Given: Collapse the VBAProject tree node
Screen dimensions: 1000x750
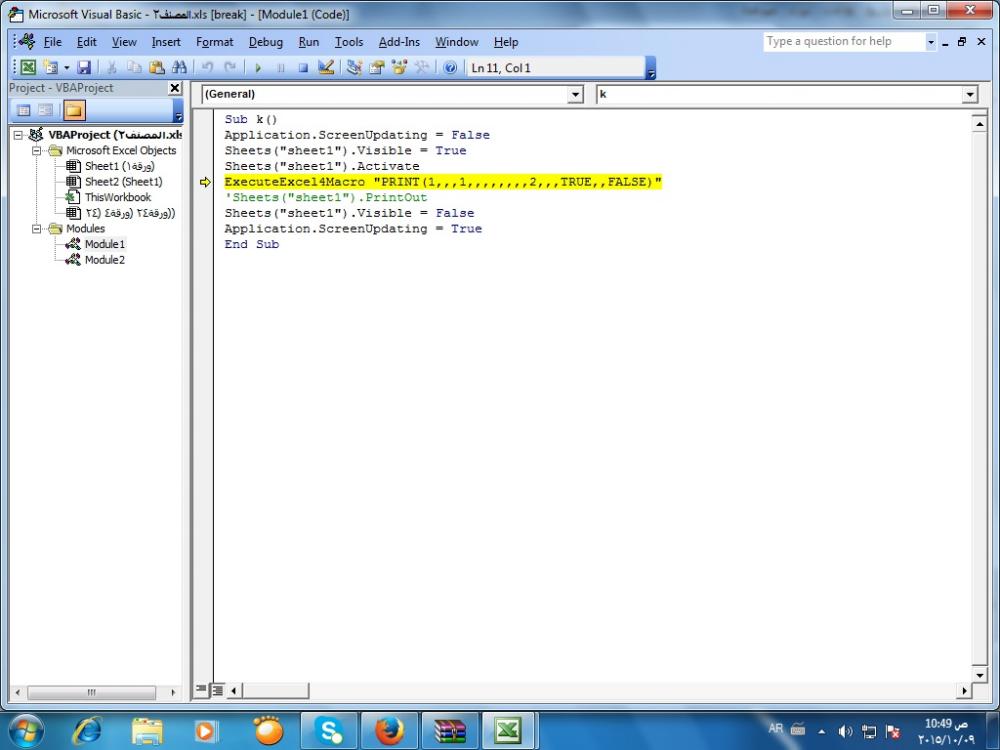Looking at the screenshot, I should point(18,135).
